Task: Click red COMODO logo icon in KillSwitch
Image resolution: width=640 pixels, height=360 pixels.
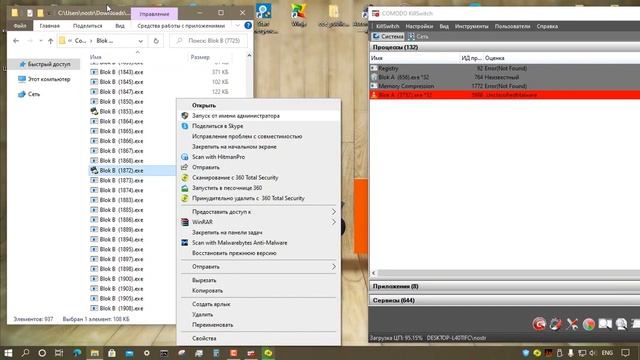Action: (539, 324)
